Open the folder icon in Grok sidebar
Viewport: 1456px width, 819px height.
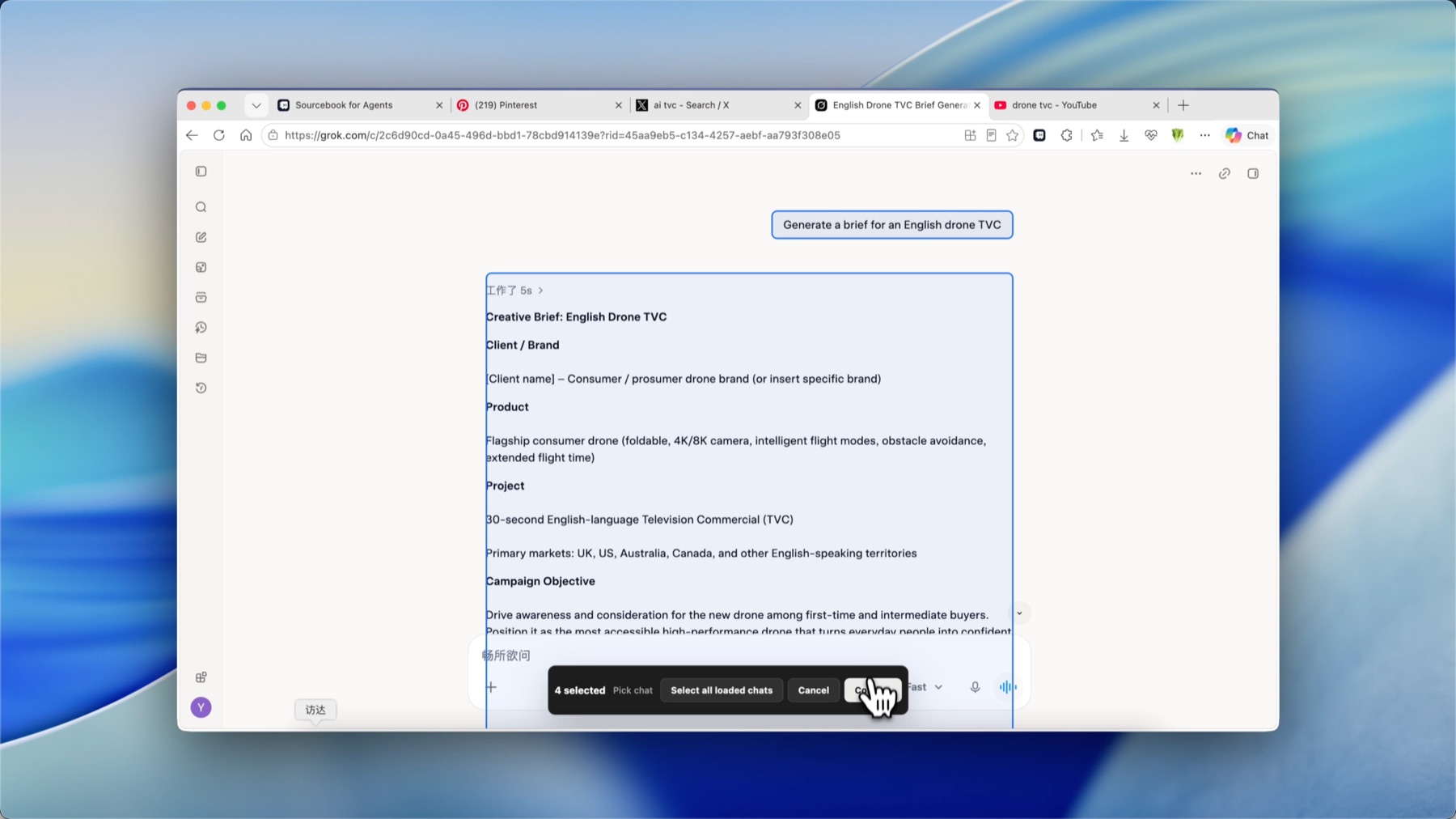pyautogui.click(x=201, y=358)
